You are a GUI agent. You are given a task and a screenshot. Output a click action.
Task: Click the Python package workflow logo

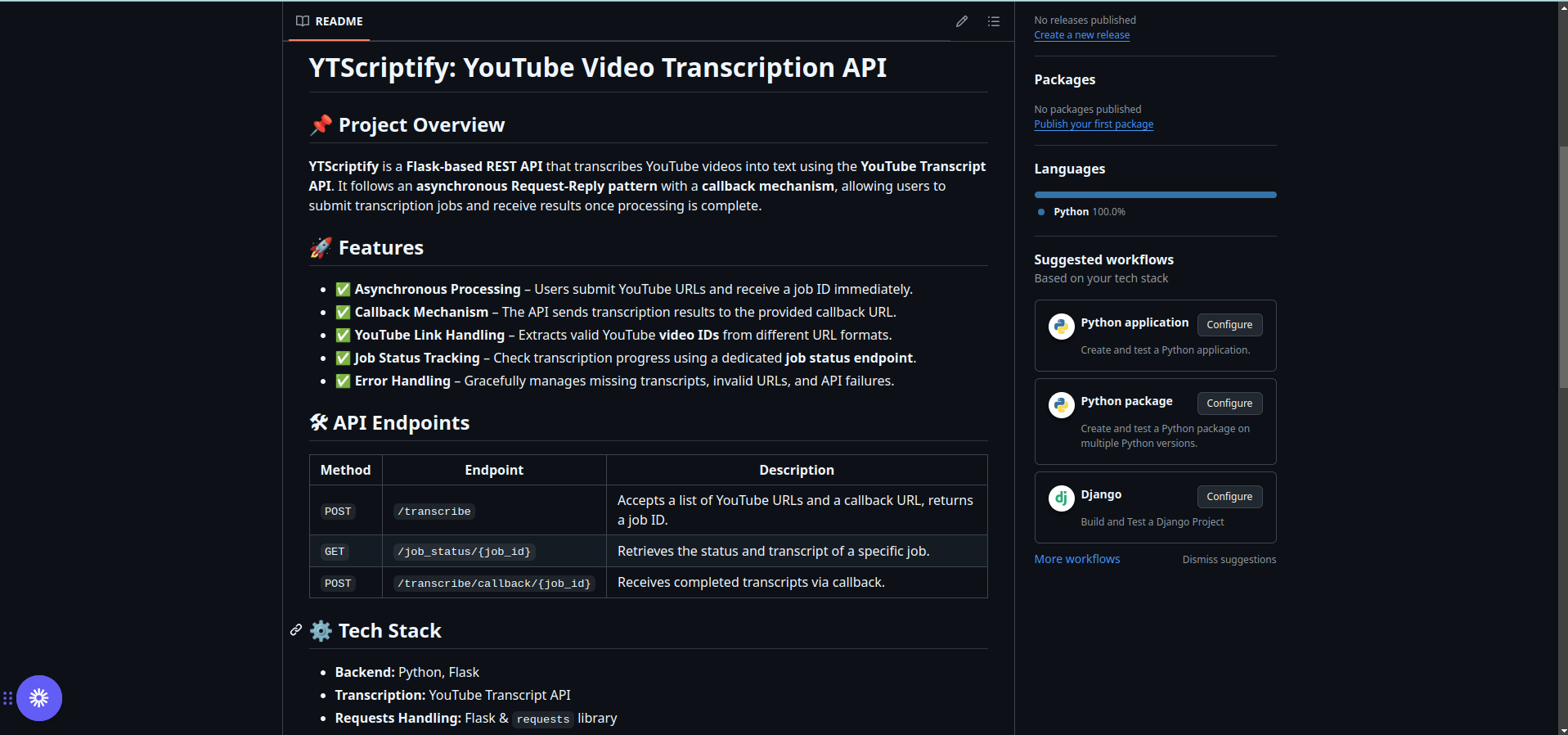tap(1062, 405)
